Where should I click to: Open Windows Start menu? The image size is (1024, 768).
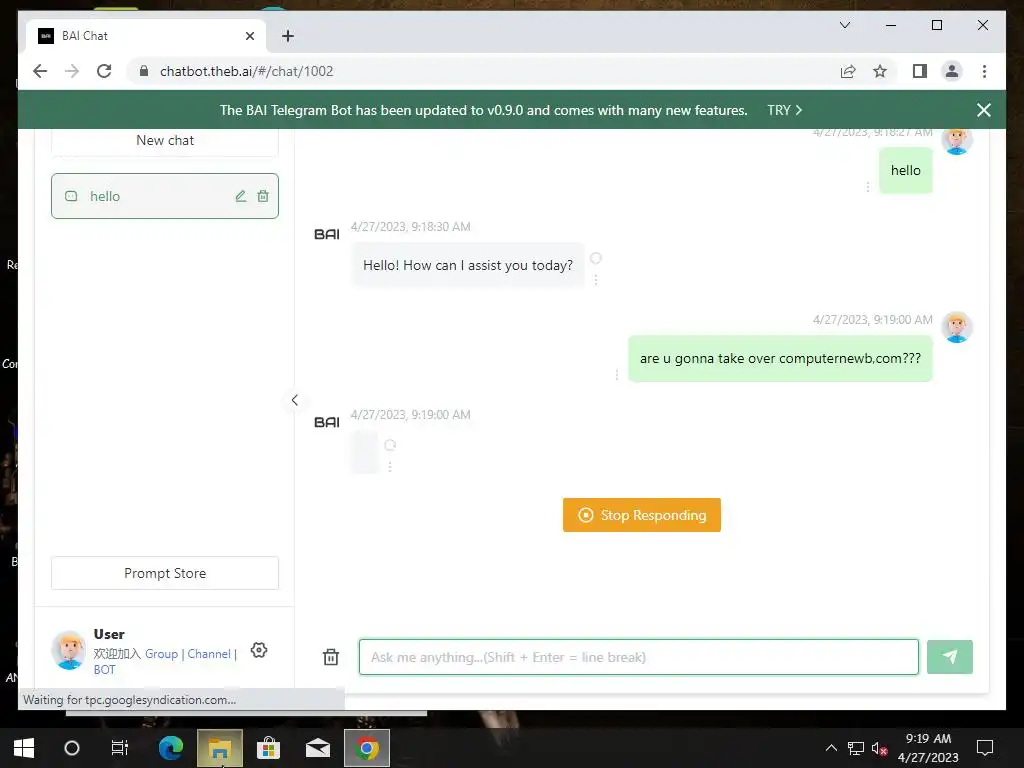click(x=24, y=748)
